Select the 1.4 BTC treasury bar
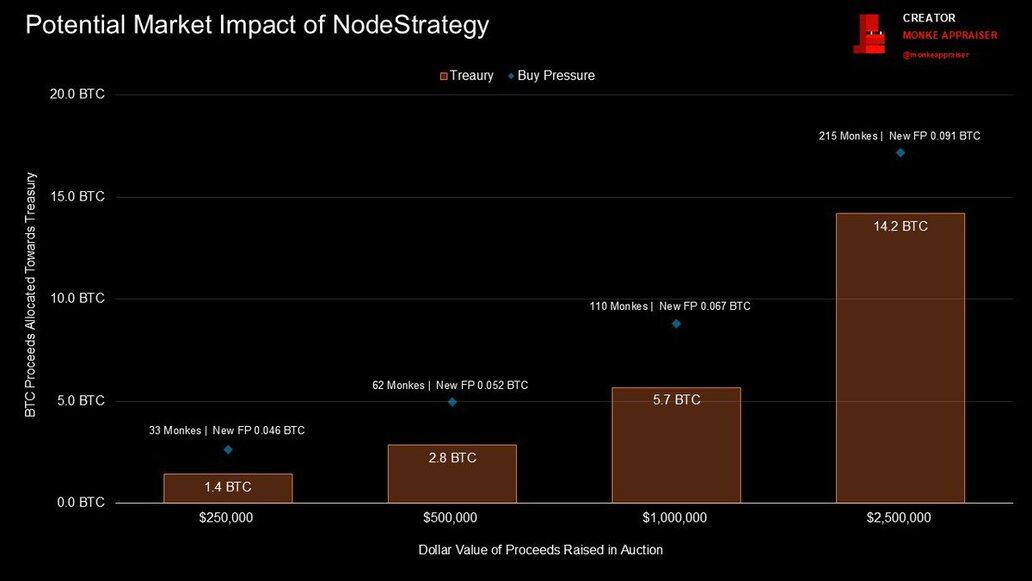The width and height of the screenshot is (1032, 581). click(x=228, y=488)
